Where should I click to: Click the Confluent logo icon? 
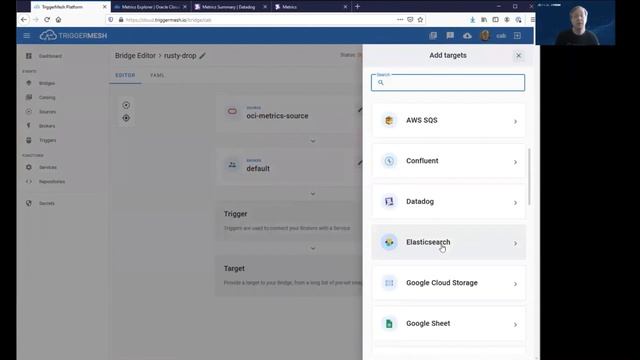pyautogui.click(x=389, y=161)
